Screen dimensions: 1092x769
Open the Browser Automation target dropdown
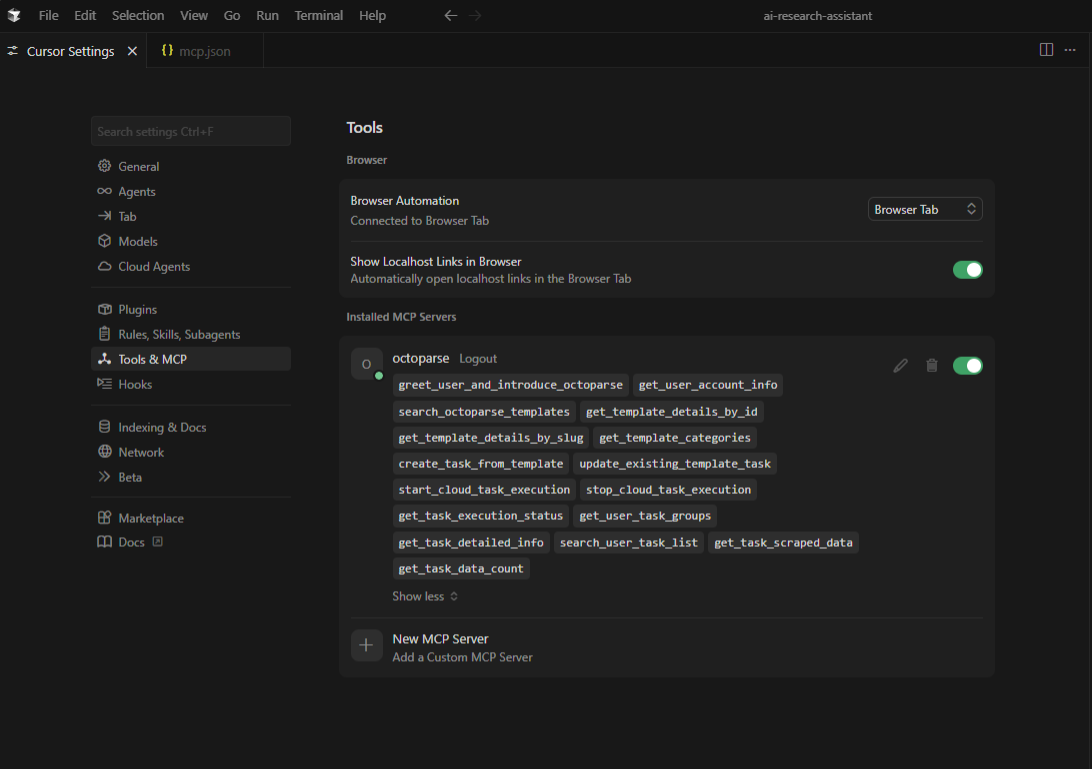[x=924, y=209]
